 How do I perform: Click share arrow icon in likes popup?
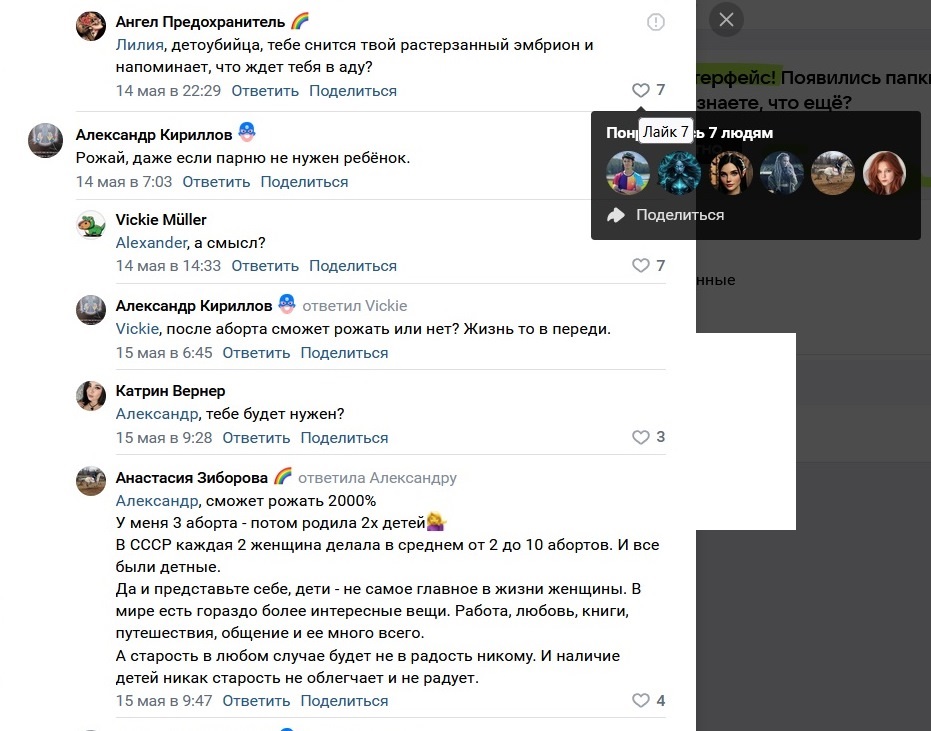[616, 215]
